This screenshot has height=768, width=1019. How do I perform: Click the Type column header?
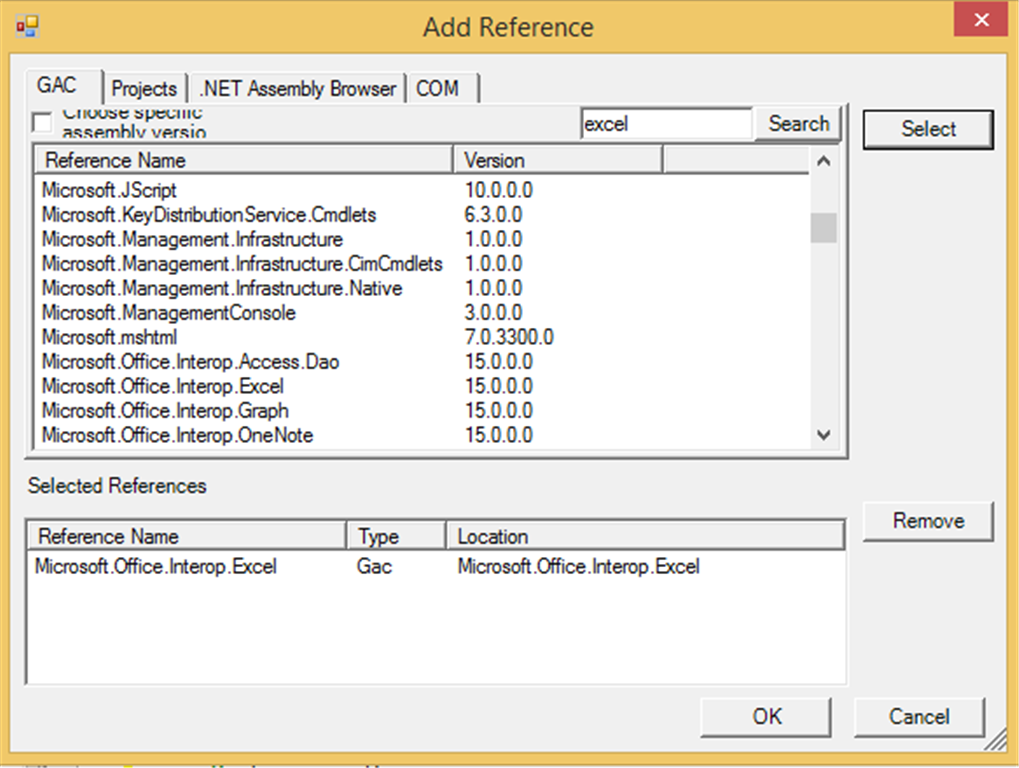(x=396, y=536)
